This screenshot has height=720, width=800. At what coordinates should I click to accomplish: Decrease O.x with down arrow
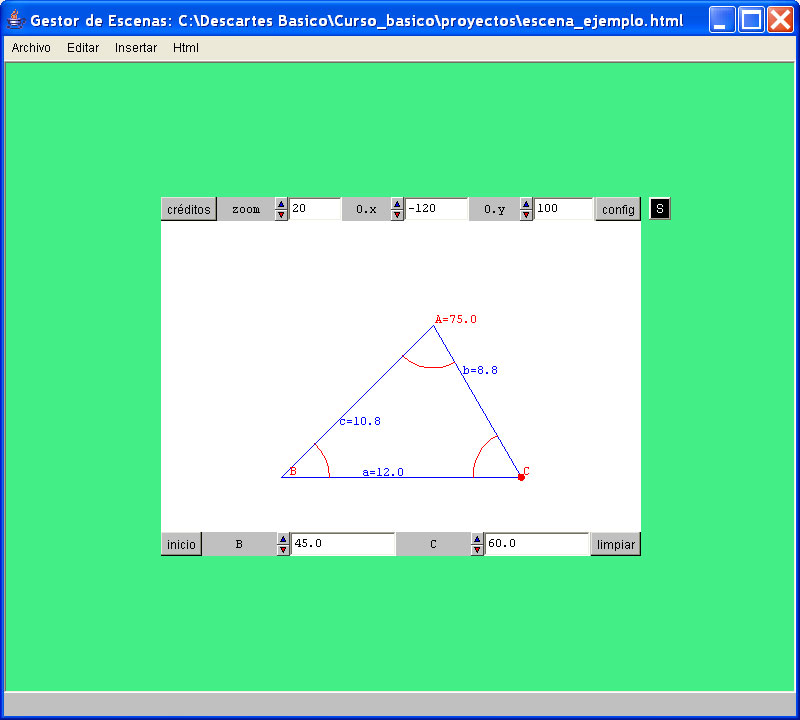click(397, 215)
